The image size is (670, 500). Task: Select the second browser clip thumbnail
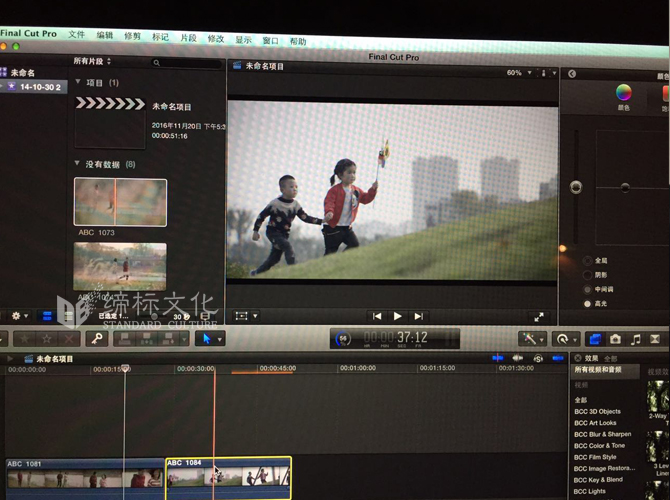(120, 266)
